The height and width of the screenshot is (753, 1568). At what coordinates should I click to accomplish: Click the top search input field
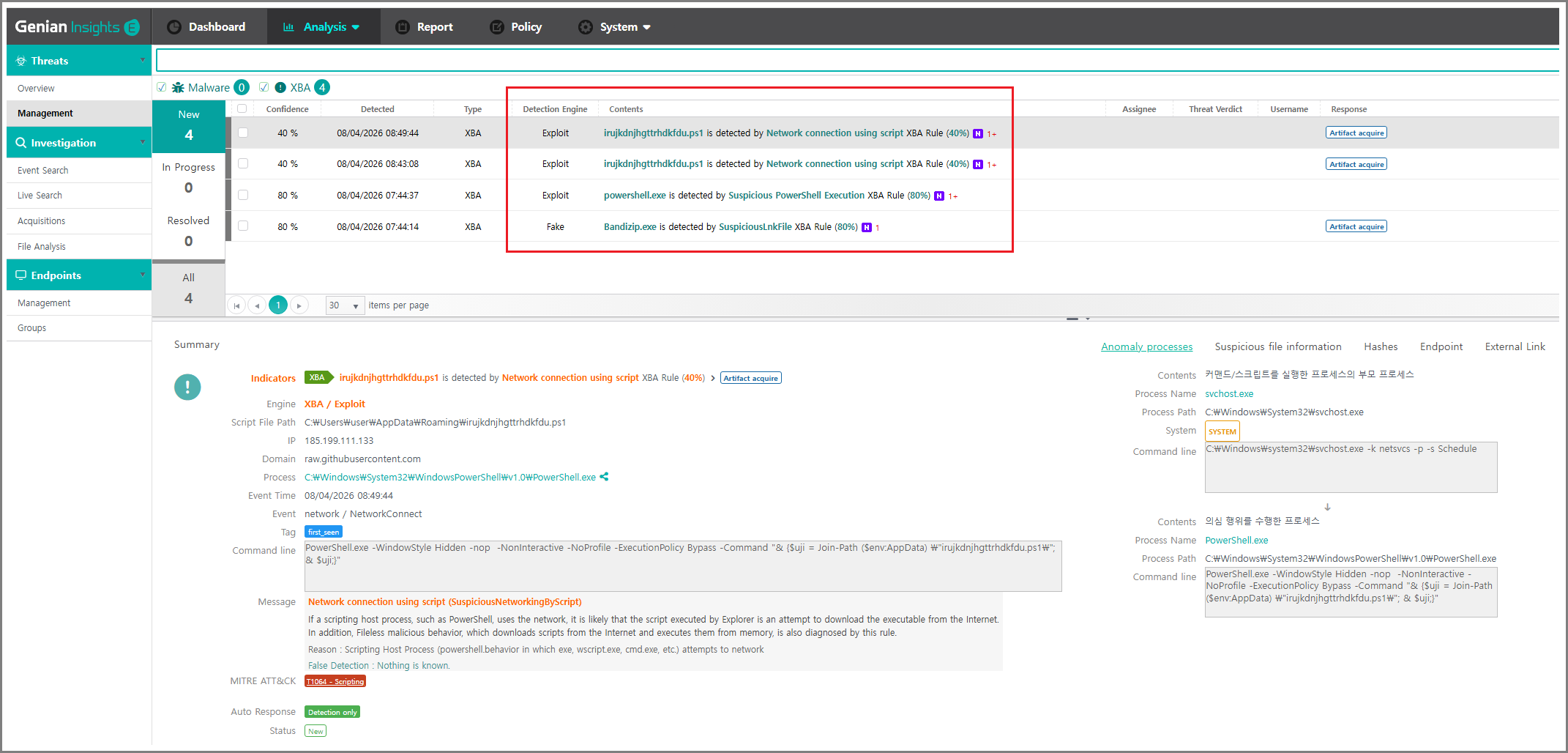pyautogui.click(x=857, y=60)
